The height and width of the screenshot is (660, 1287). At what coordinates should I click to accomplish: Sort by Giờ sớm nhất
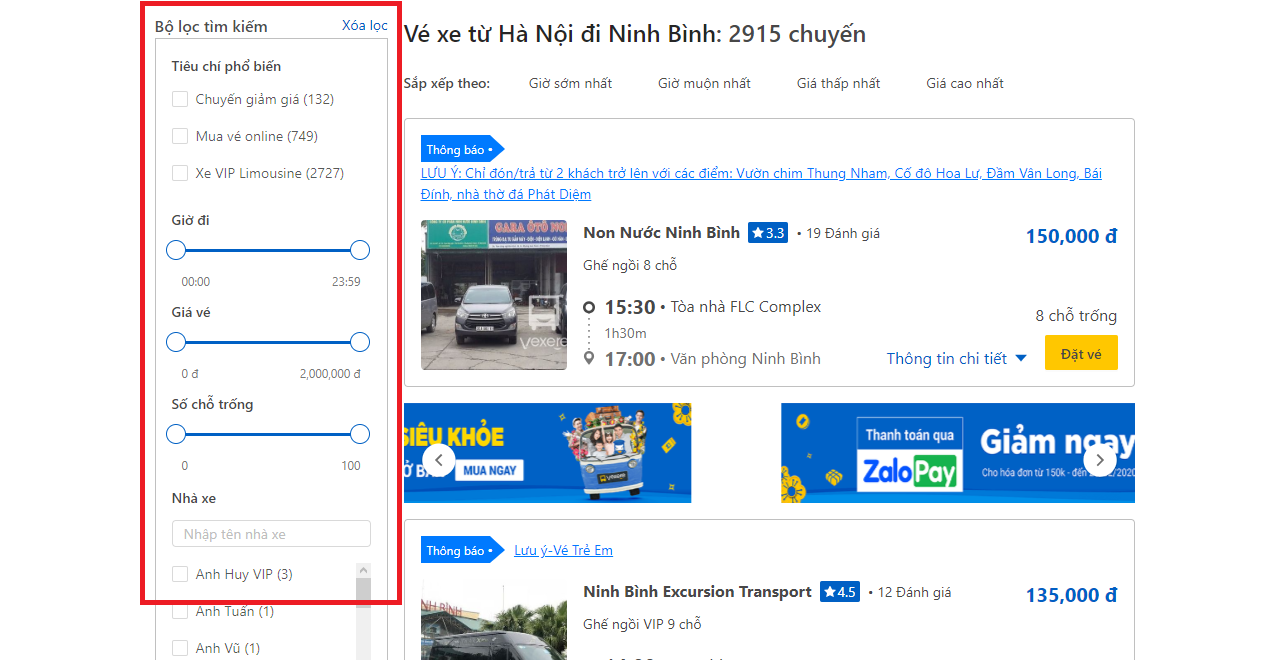(x=570, y=83)
